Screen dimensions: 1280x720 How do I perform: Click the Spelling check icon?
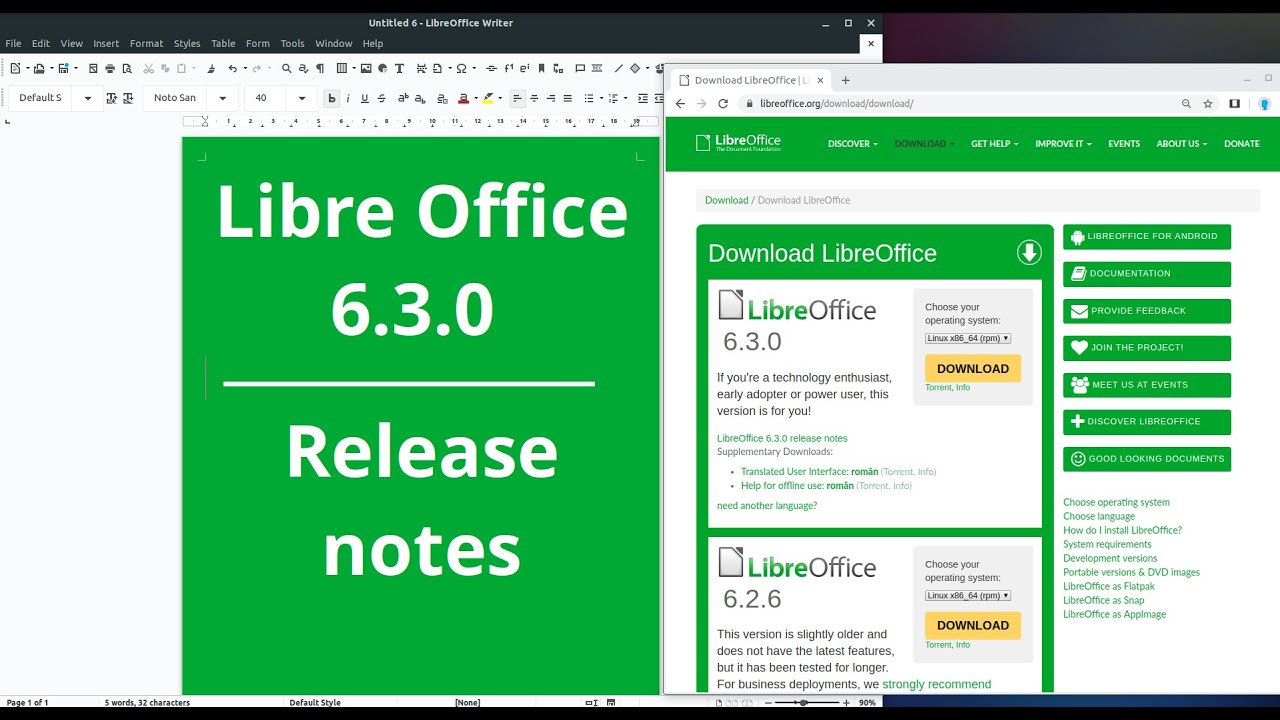coord(303,69)
